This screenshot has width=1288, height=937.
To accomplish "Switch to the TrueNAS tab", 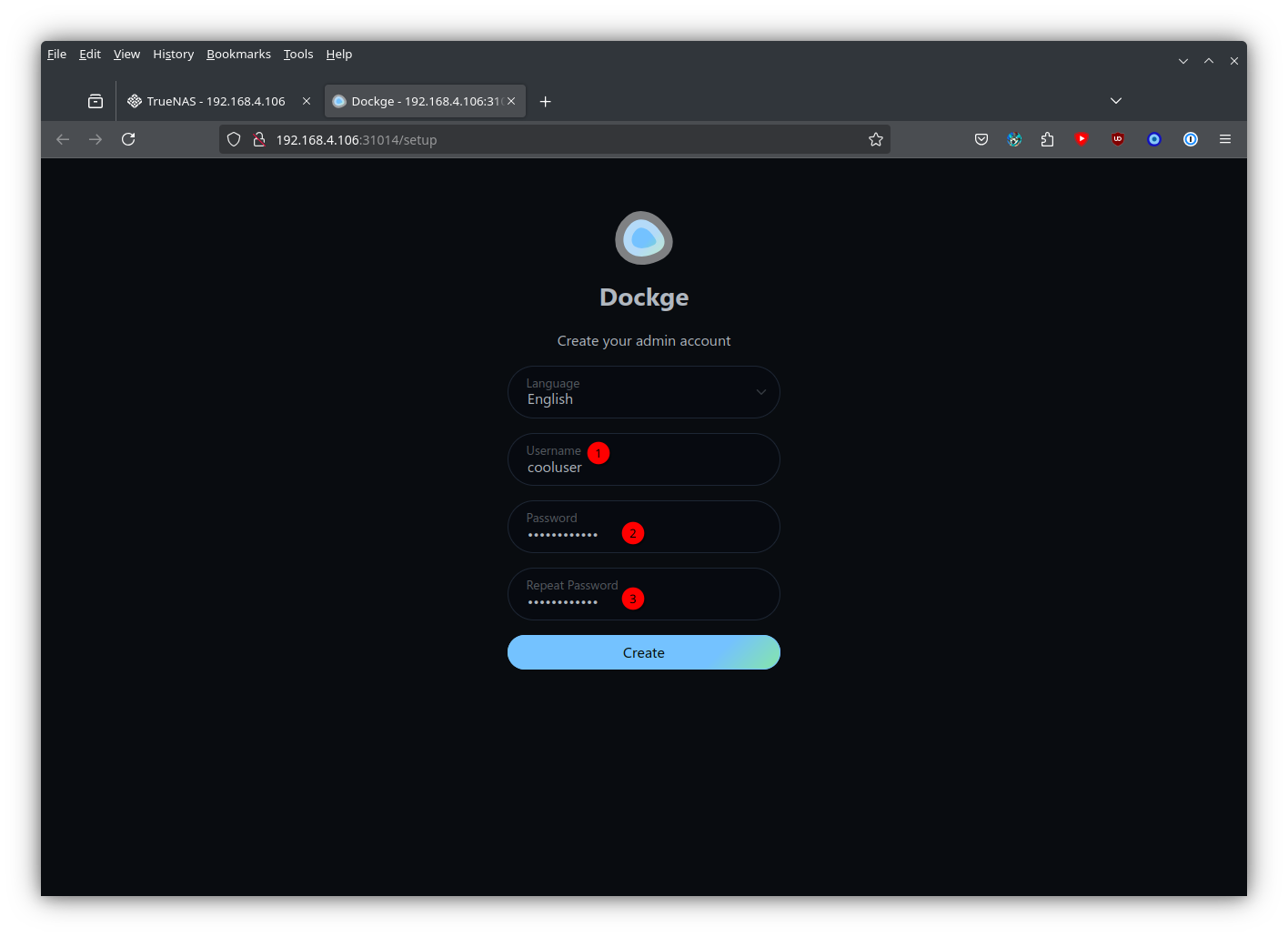I will click(216, 101).
